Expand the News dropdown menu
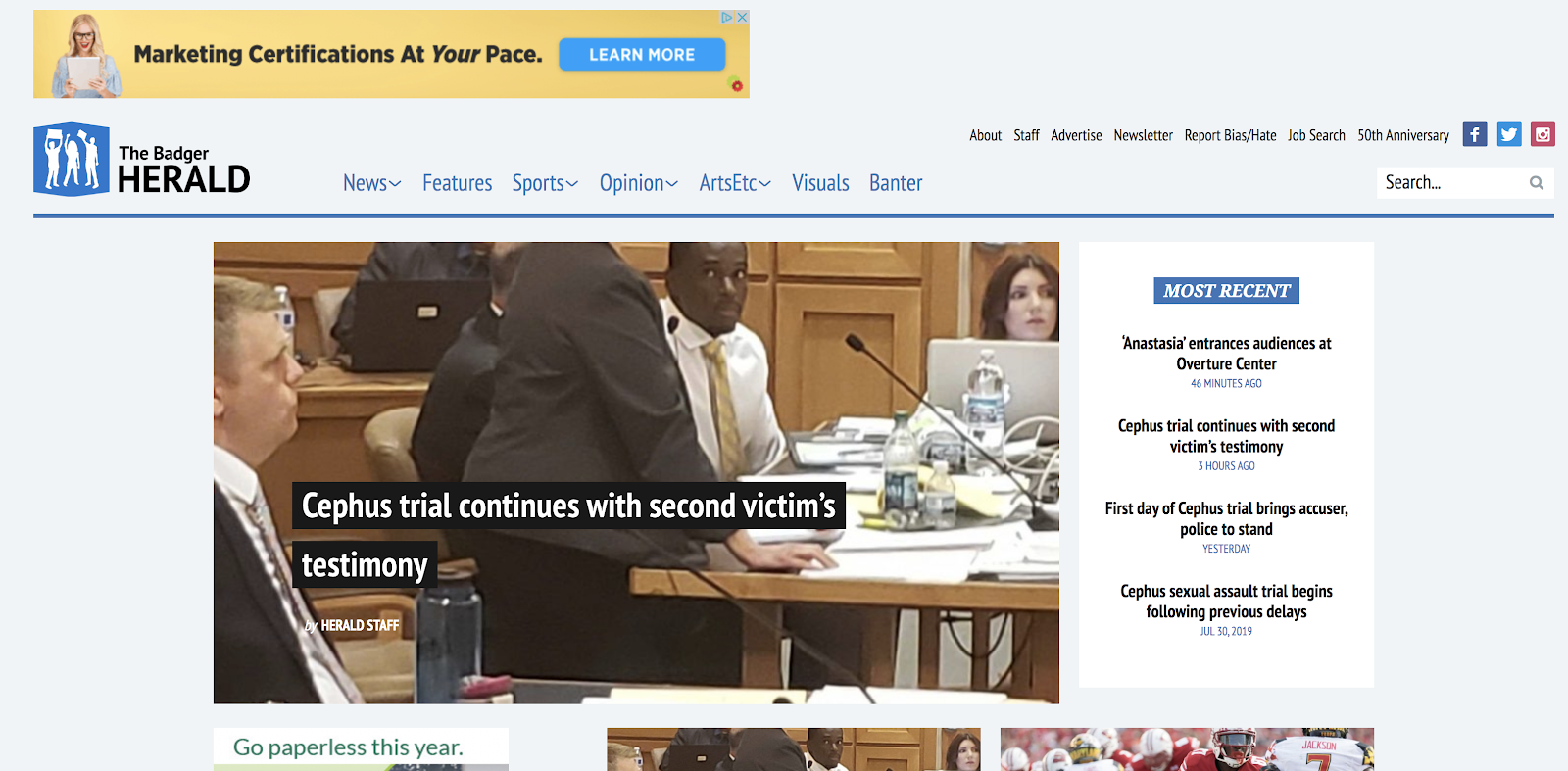This screenshot has width=1568, height=771. point(371,183)
